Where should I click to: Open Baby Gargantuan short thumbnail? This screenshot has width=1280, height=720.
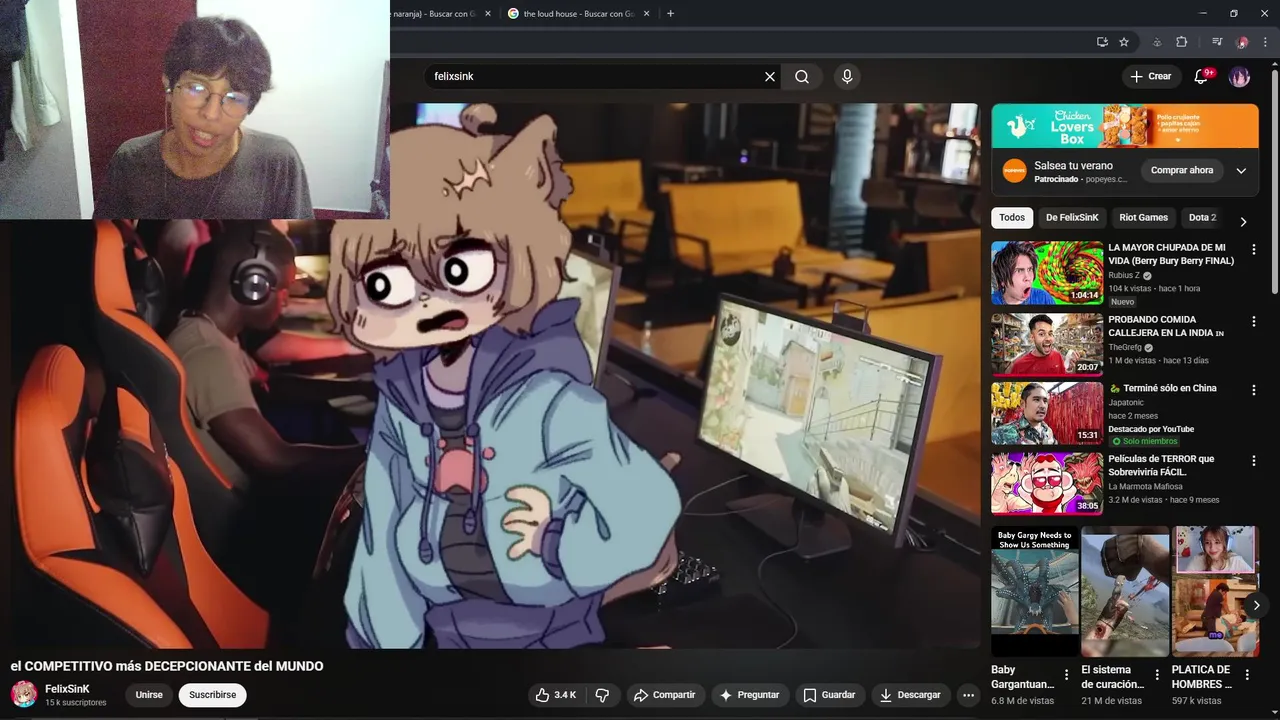(x=1035, y=591)
